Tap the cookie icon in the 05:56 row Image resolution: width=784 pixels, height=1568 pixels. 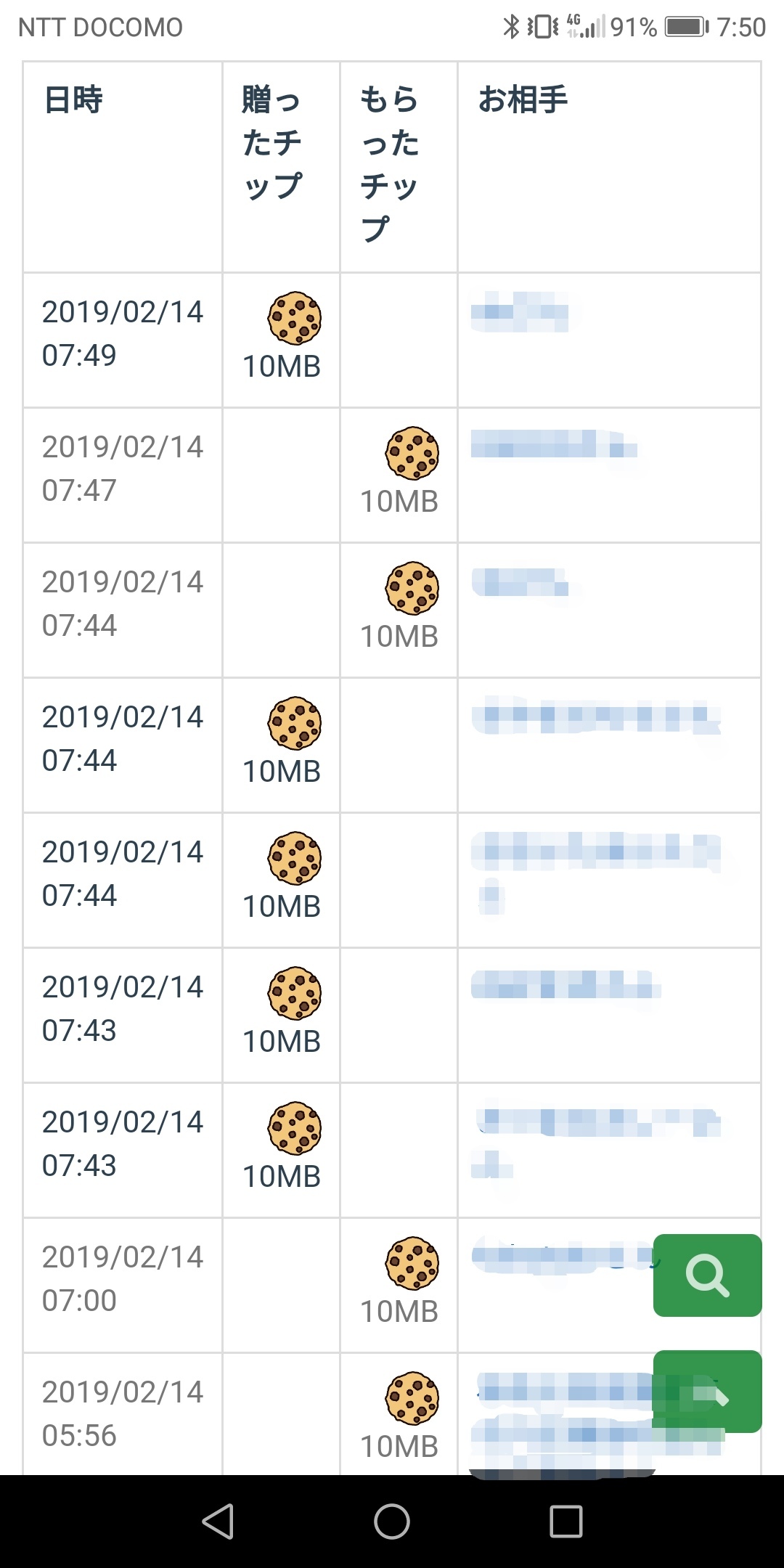click(412, 1398)
